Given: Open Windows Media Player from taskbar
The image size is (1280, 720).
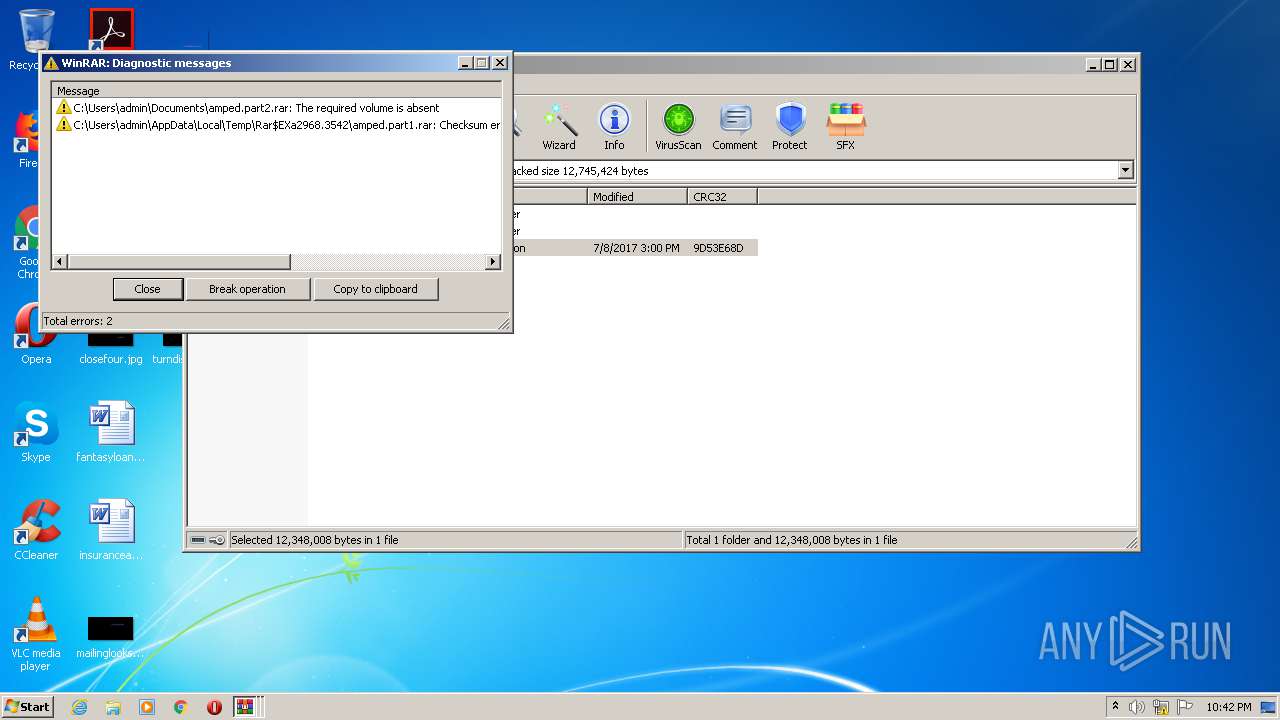Looking at the screenshot, I should pos(147,707).
